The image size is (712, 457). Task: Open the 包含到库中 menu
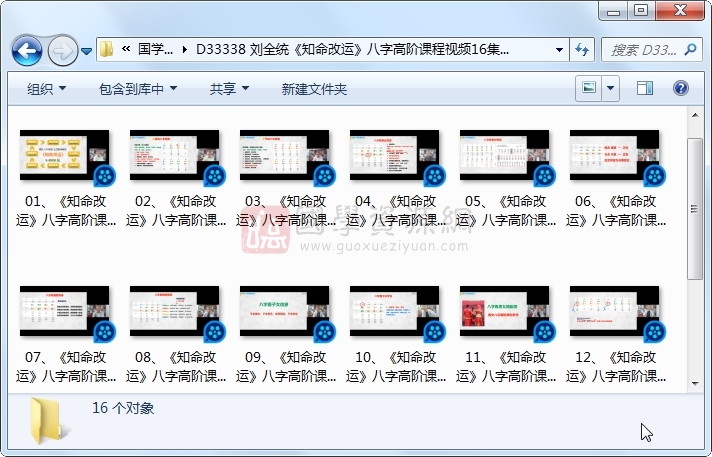point(138,89)
